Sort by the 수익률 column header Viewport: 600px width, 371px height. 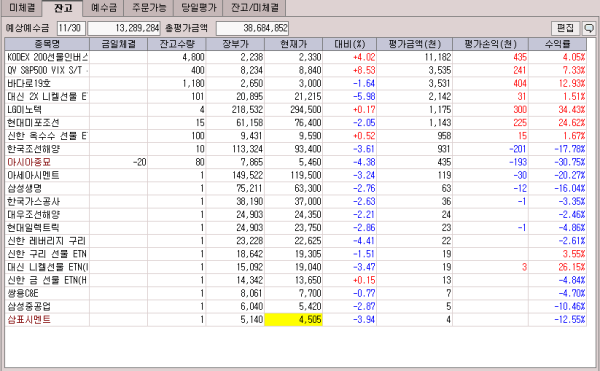point(557,44)
